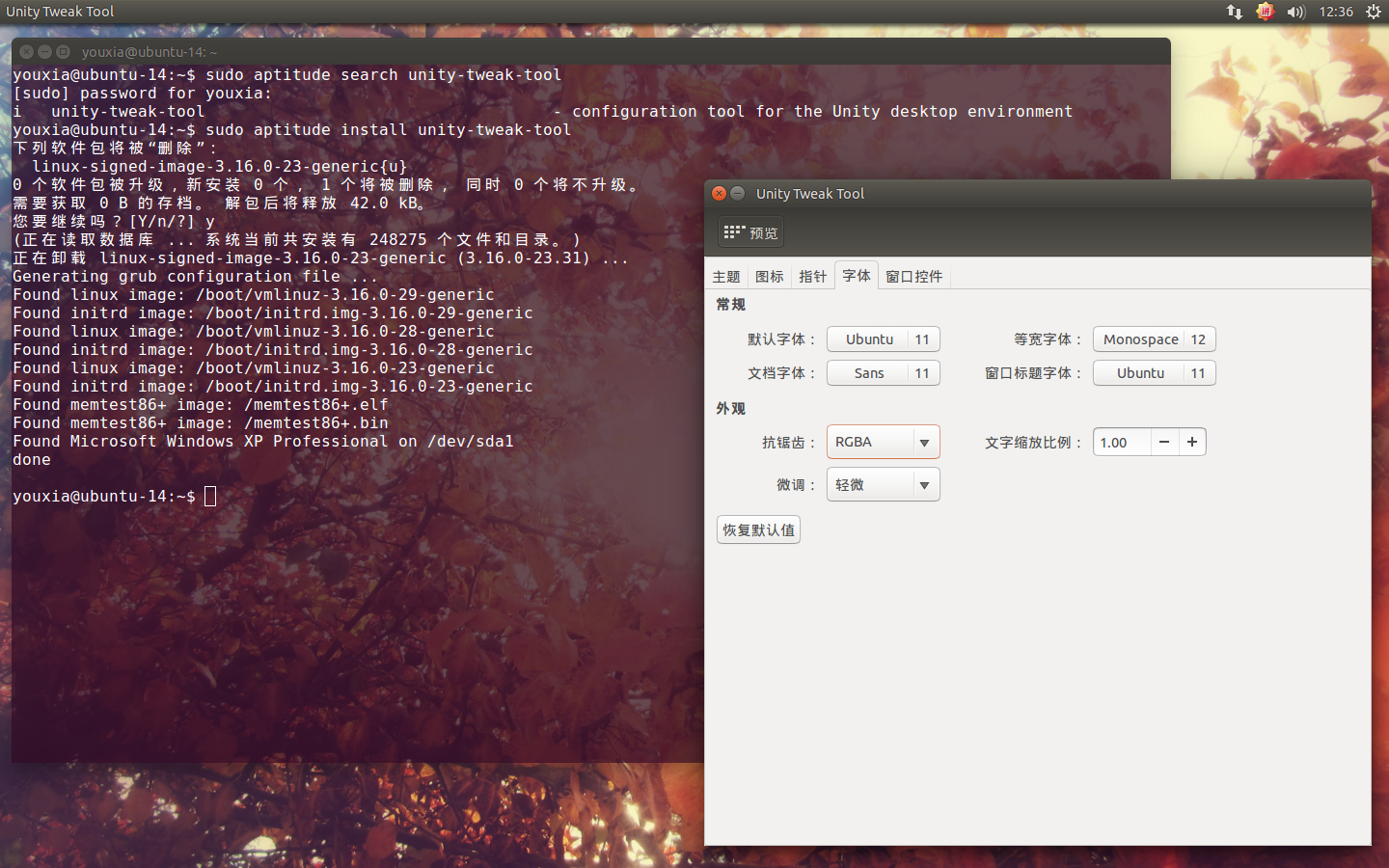Click 'Found Microsoft Windows XP Professional' terminal line
Image resolution: width=1389 pixels, height=868 pixels.
click(262, 442)
